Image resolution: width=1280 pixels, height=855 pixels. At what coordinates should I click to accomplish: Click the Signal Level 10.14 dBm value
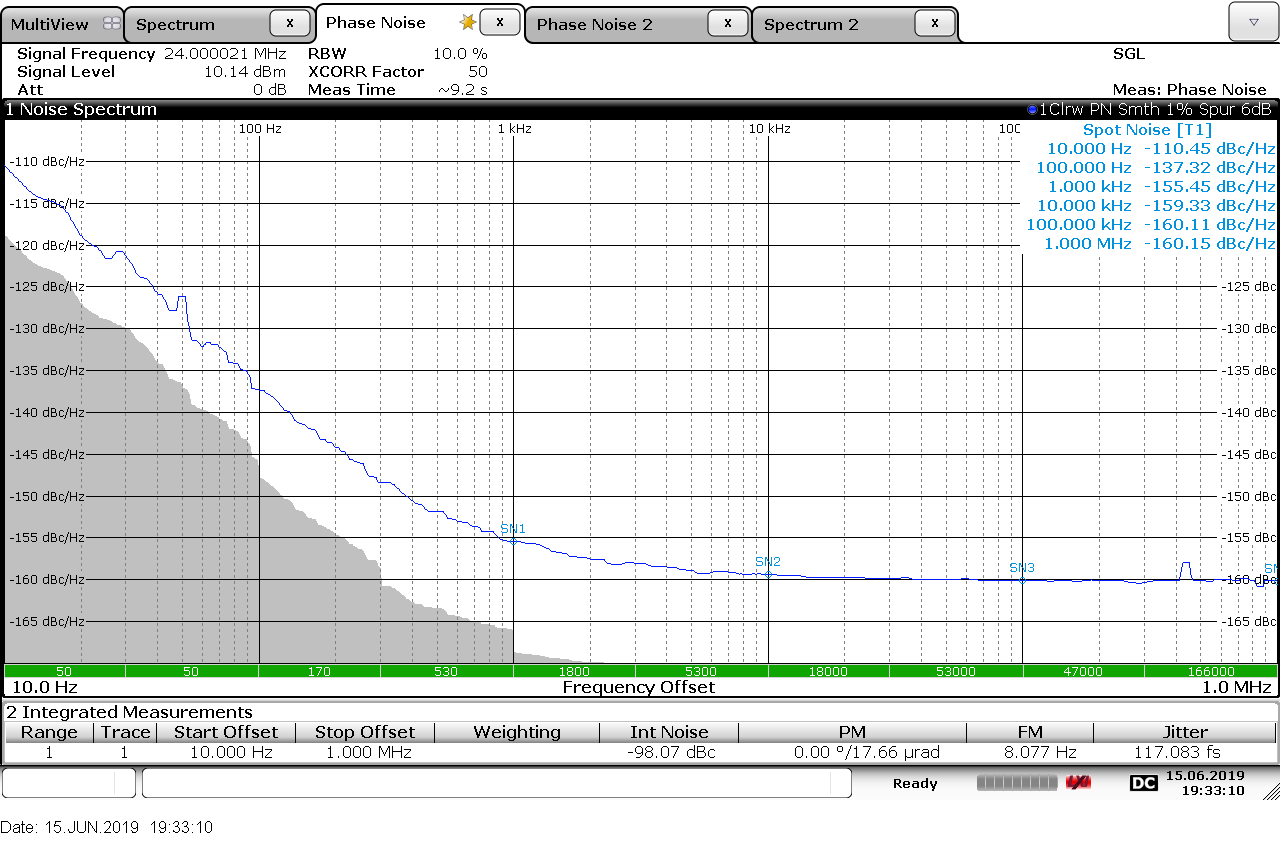point(245,72)
